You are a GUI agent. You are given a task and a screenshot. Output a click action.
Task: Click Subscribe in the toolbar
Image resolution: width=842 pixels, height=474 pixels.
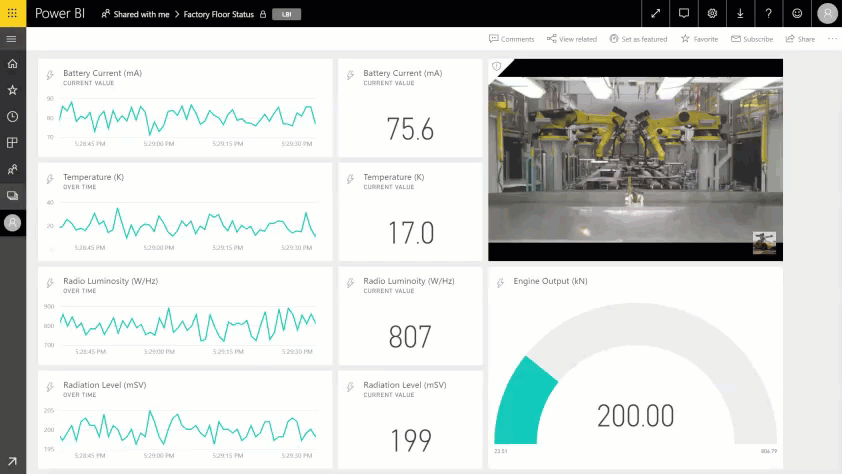pyautogui.click(x=752, y=39)
